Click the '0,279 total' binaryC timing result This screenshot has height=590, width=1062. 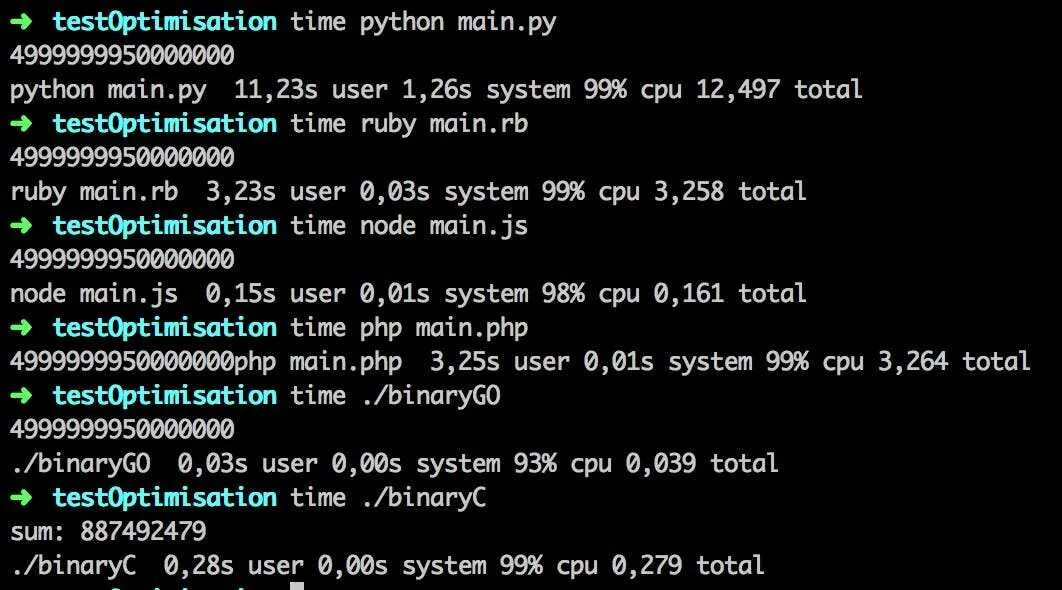click(688, 566)
